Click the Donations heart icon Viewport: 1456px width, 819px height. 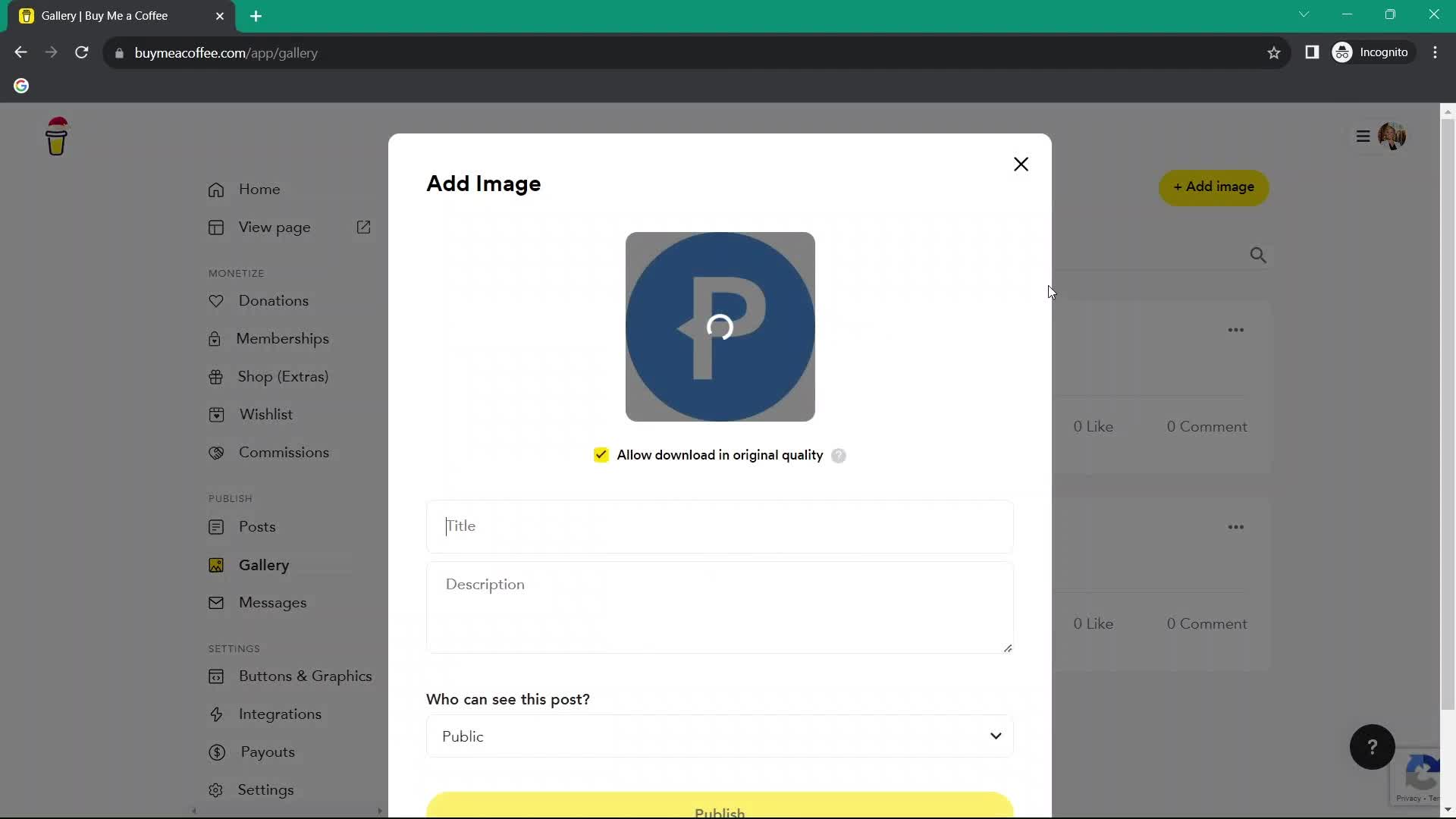216,301
